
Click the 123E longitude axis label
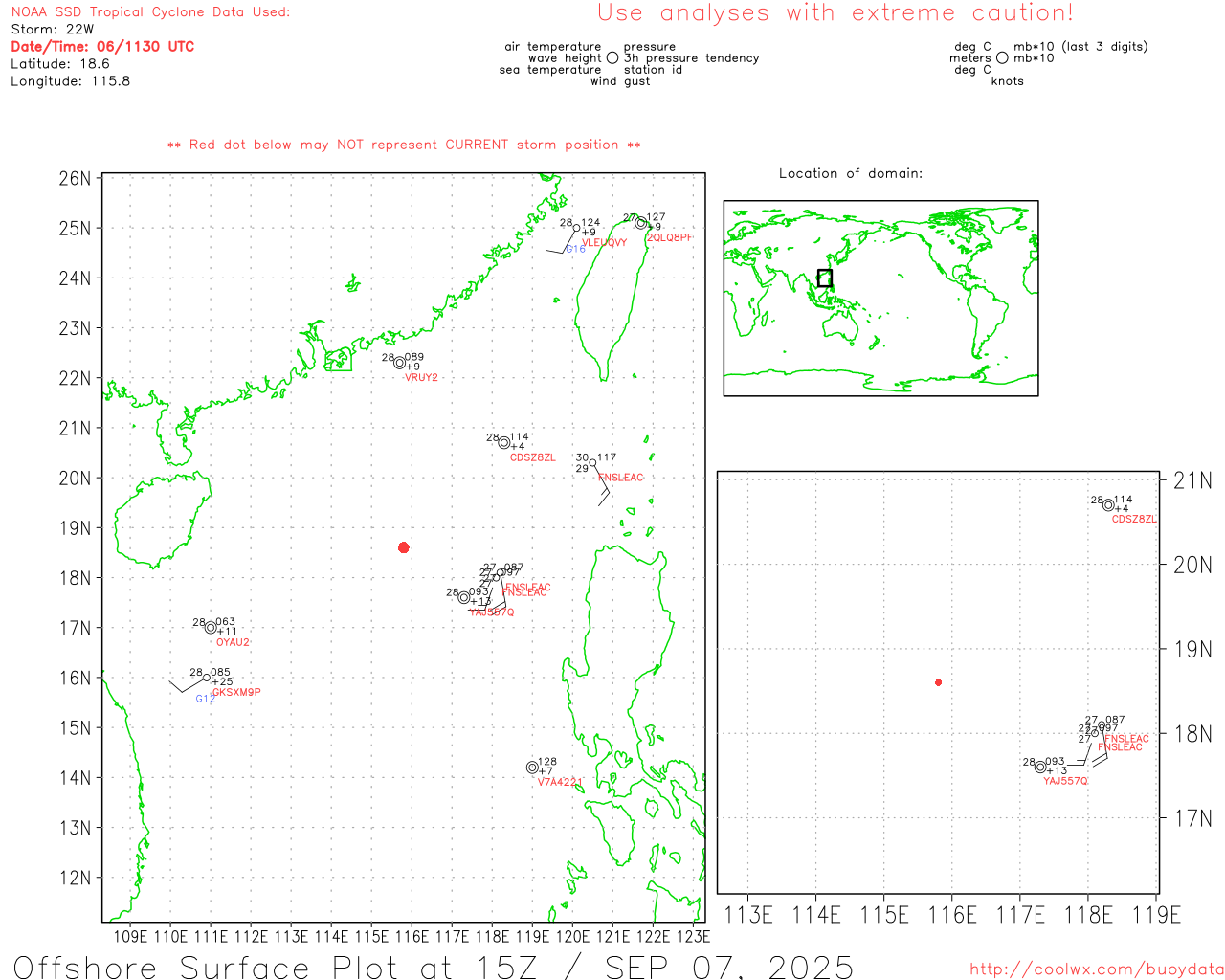[x=693, y=936]
